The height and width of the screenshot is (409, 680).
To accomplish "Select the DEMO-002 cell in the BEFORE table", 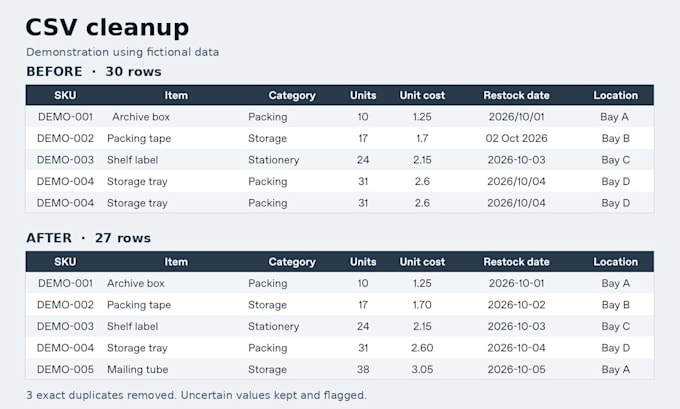I will (x=65, y=138).
